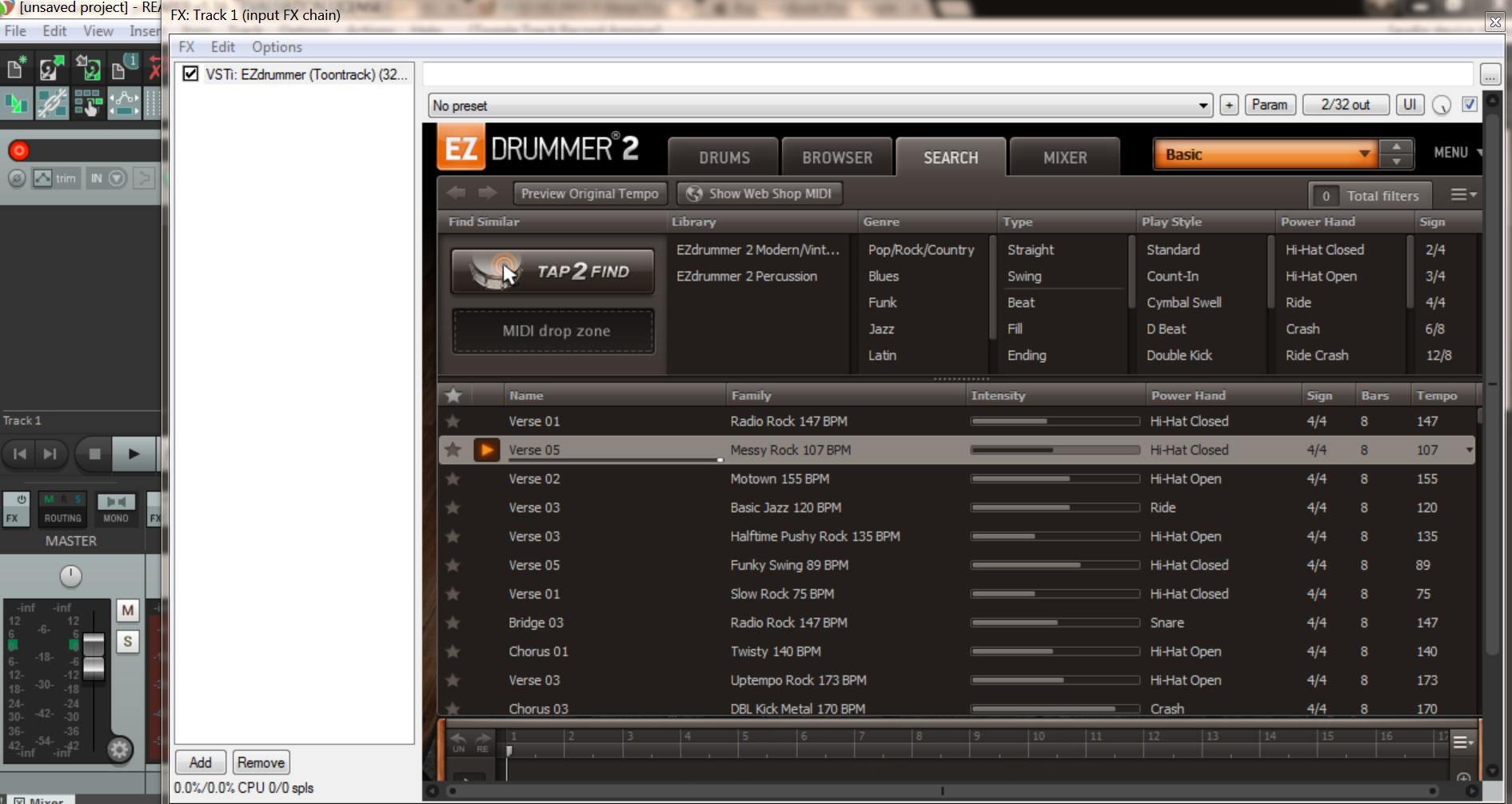Toggle the UI button
The image size is (1512, 804).
[x=1410, y=105]
